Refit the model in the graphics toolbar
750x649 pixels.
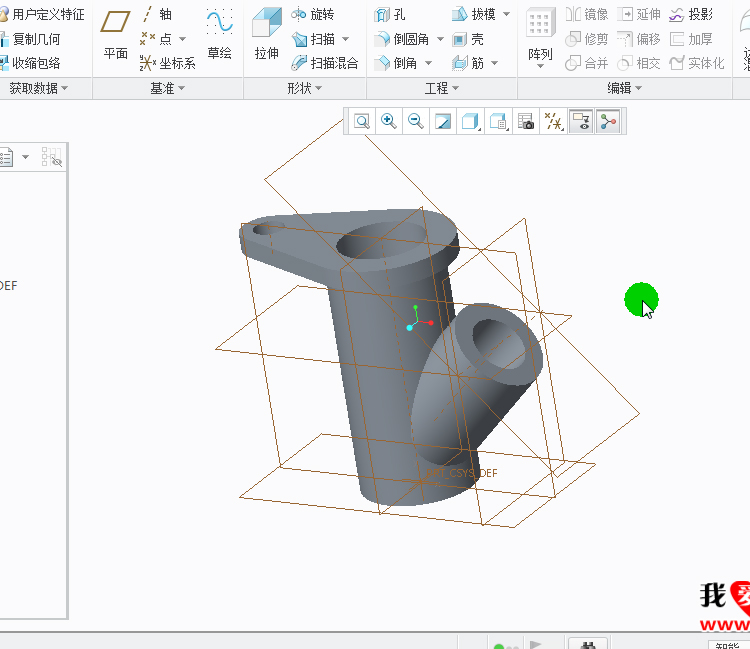point(362,121)
